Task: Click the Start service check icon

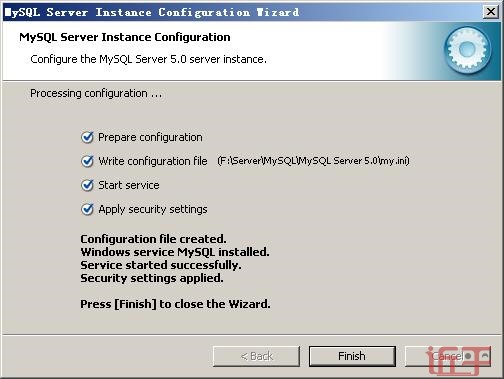Action: 87,185
